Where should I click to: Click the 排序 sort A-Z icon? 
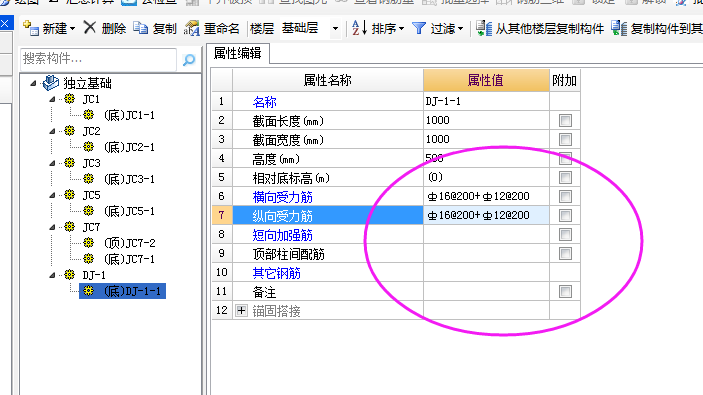click(360, 28)
